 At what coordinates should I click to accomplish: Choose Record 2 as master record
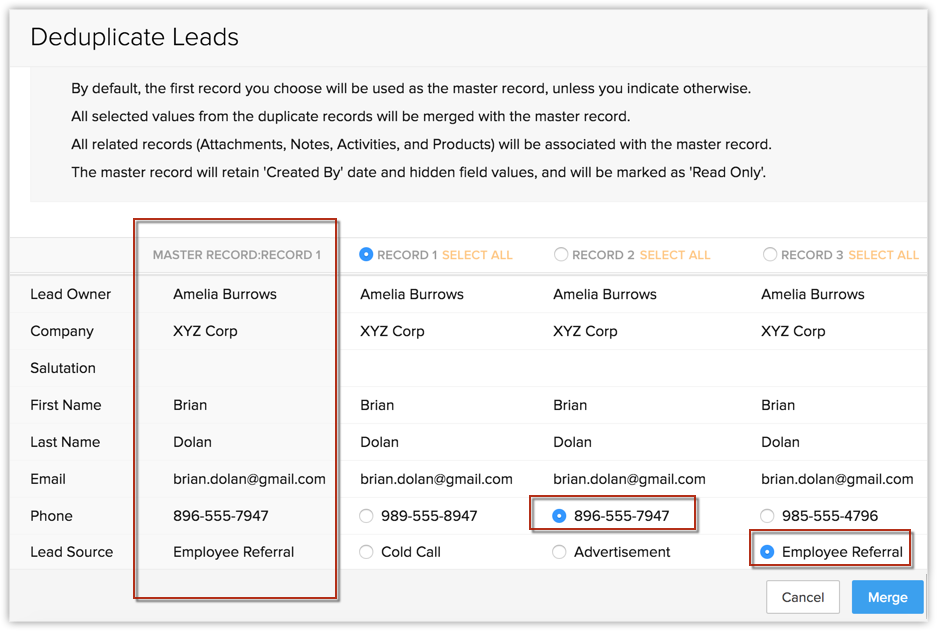(x=561, y=255)
